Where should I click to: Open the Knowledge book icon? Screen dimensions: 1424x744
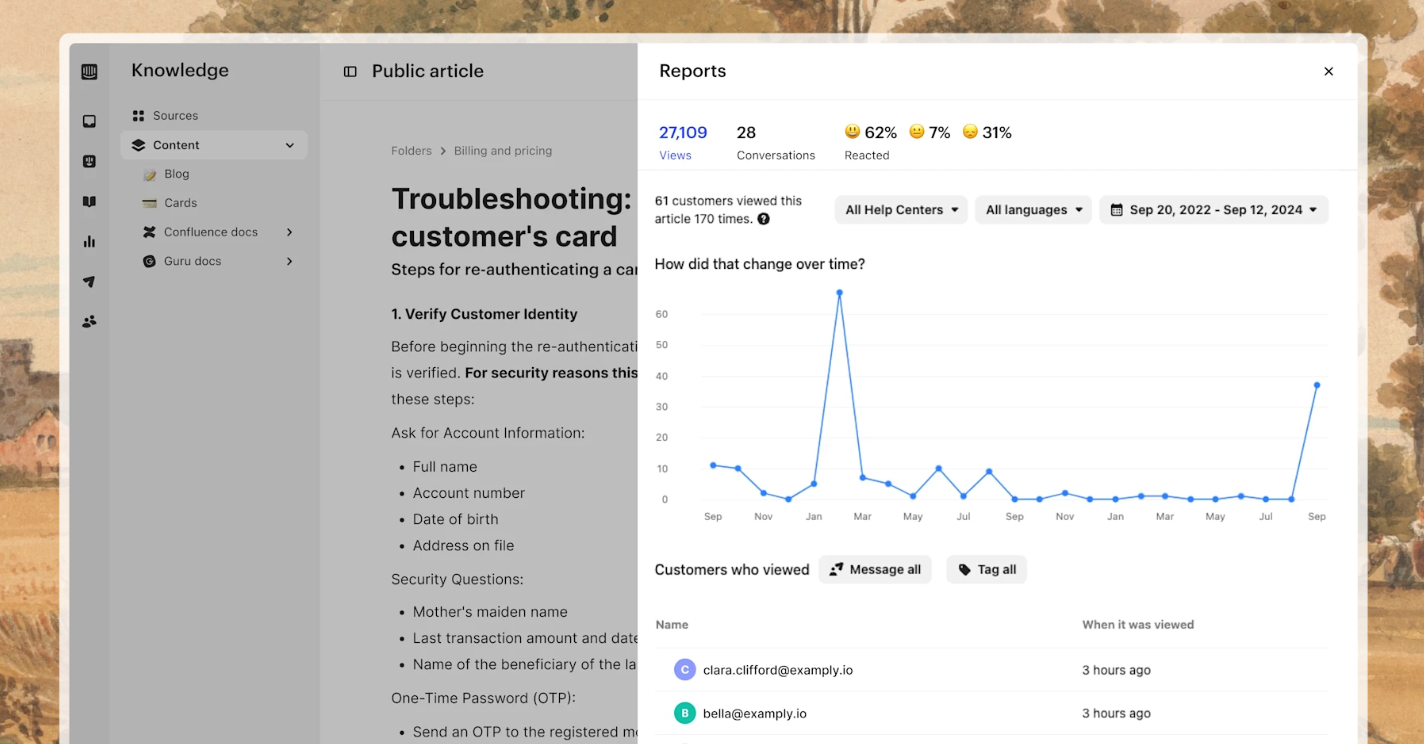click(x=89, y=201)
